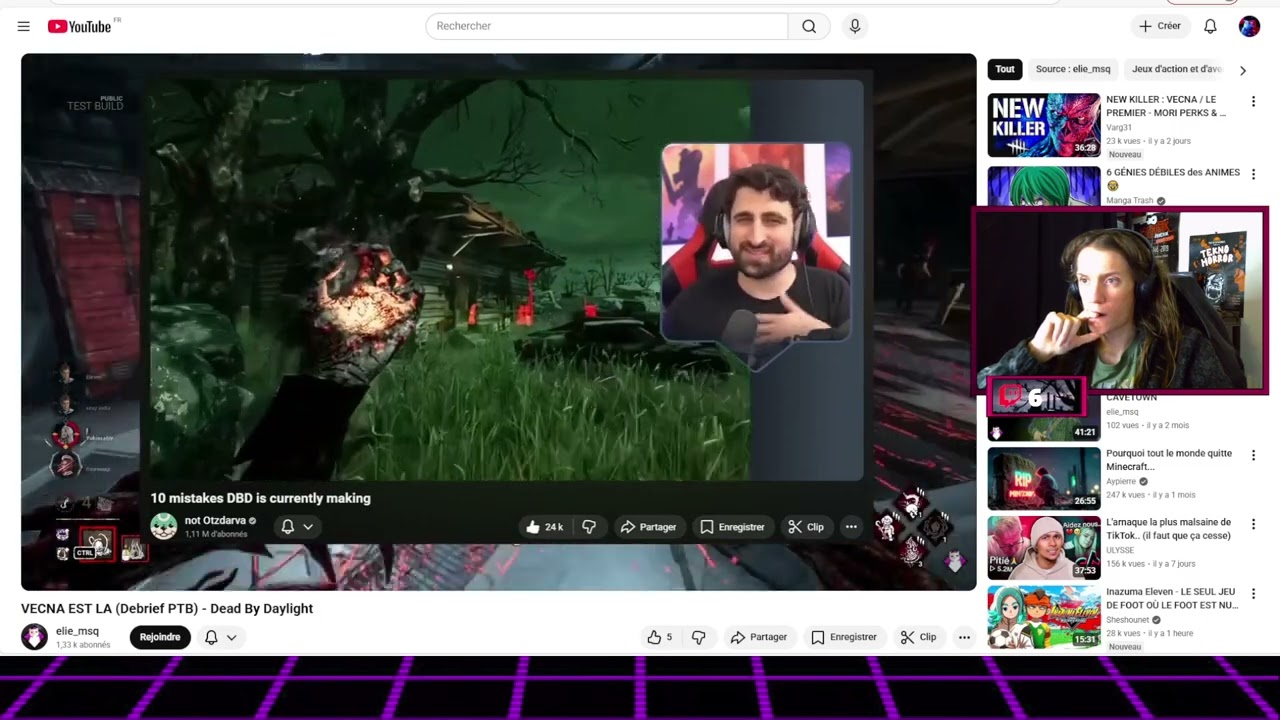This screenshot has height=720, width=1280.
Task: Open elie_msq notification bell dropdown
Action: click(x=221, y=637)
